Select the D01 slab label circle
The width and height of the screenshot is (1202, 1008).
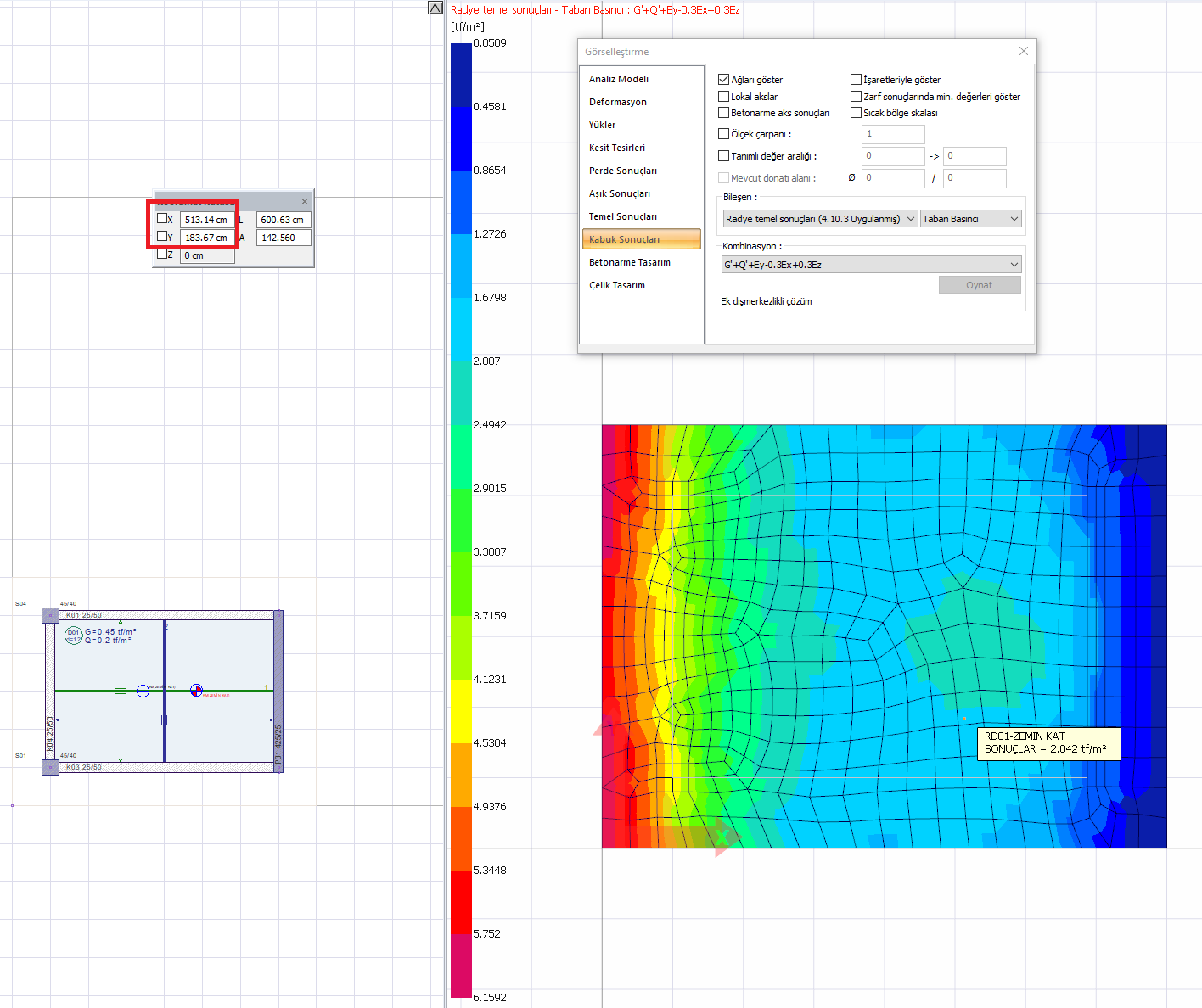tap(74, 636)
